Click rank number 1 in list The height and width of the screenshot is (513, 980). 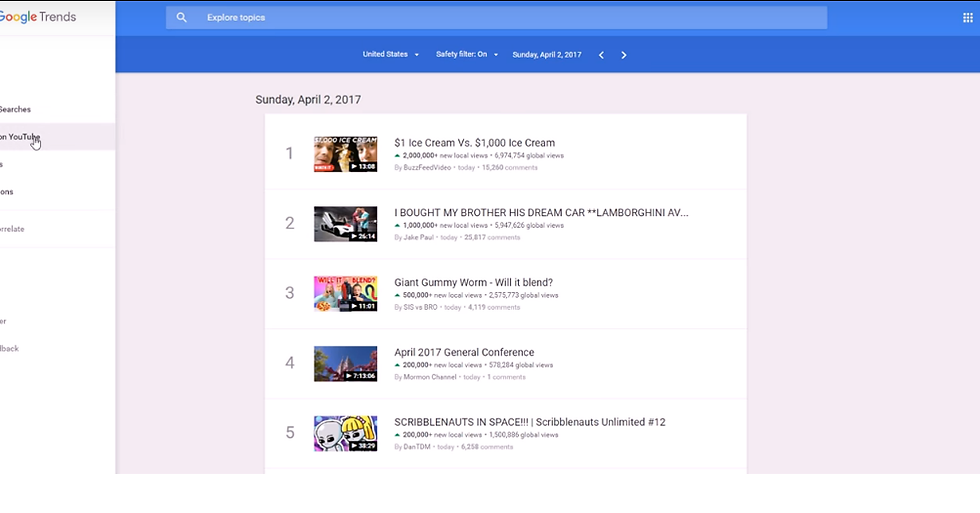point(289,154)
